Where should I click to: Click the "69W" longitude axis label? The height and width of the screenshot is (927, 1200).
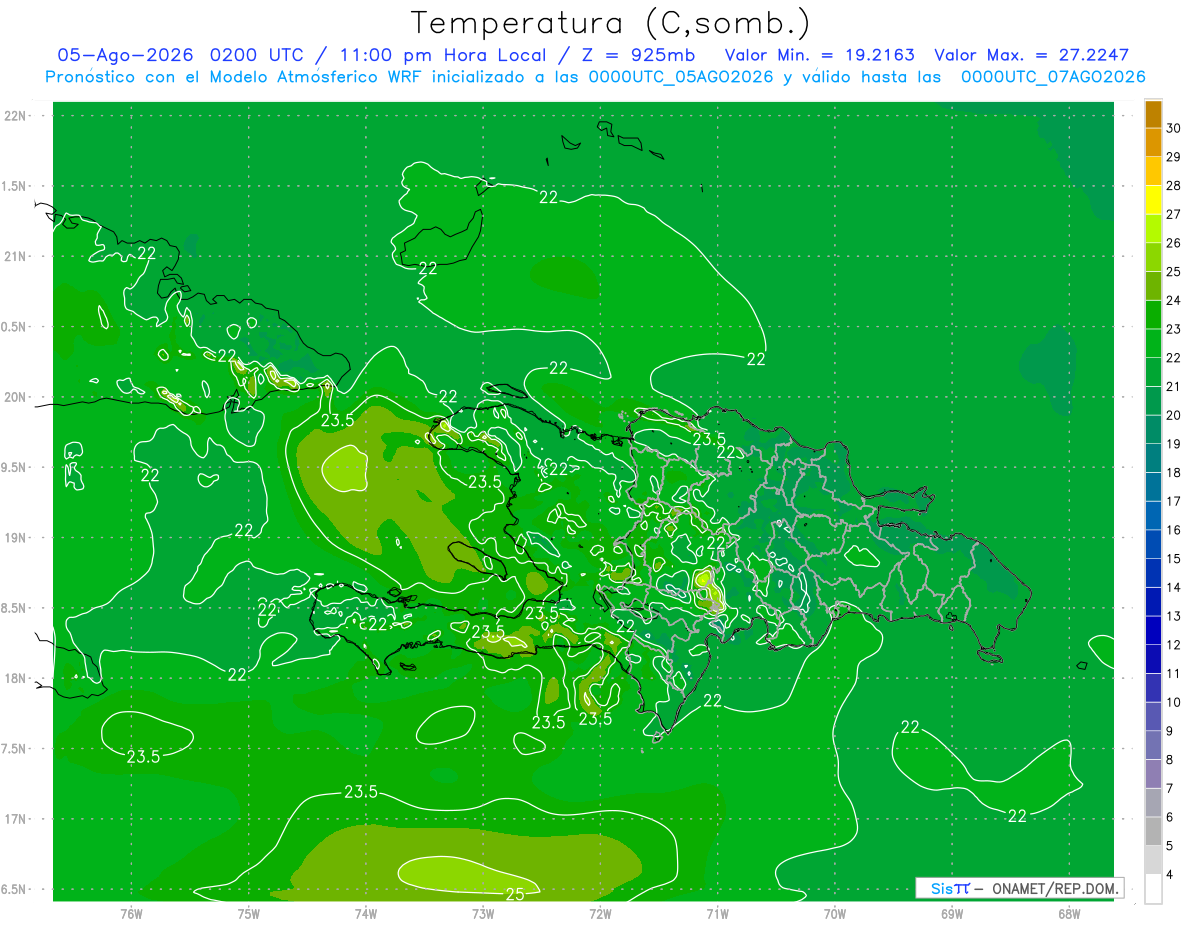[x=952, y=913]
